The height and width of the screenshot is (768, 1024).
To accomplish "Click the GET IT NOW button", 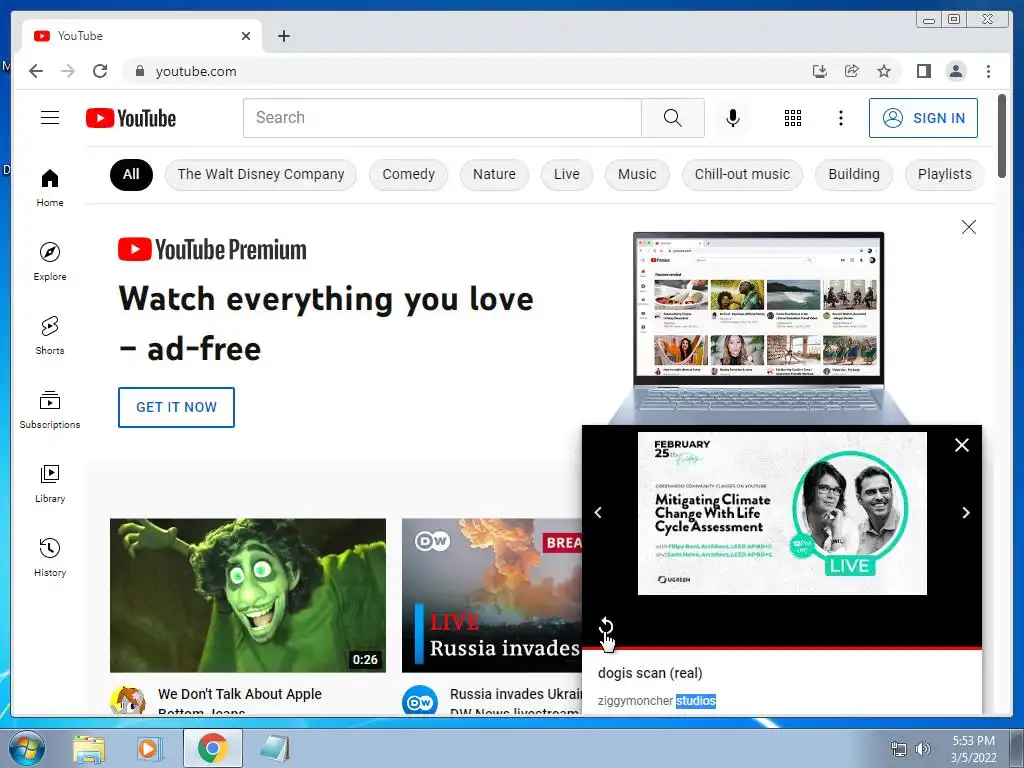I will click(x=176, y=408).
